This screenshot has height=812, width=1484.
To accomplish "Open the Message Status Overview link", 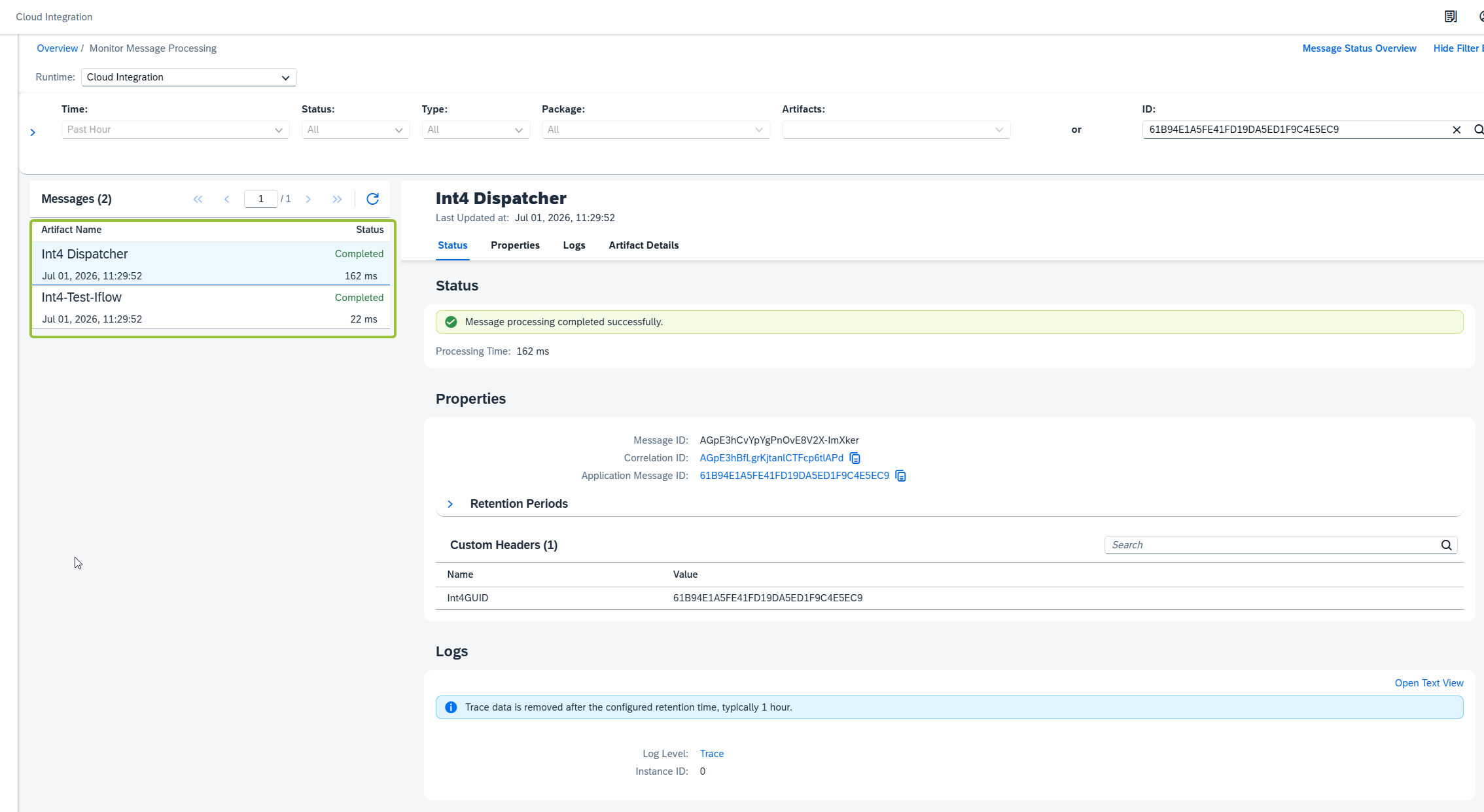I will [x=1359, y=48].
